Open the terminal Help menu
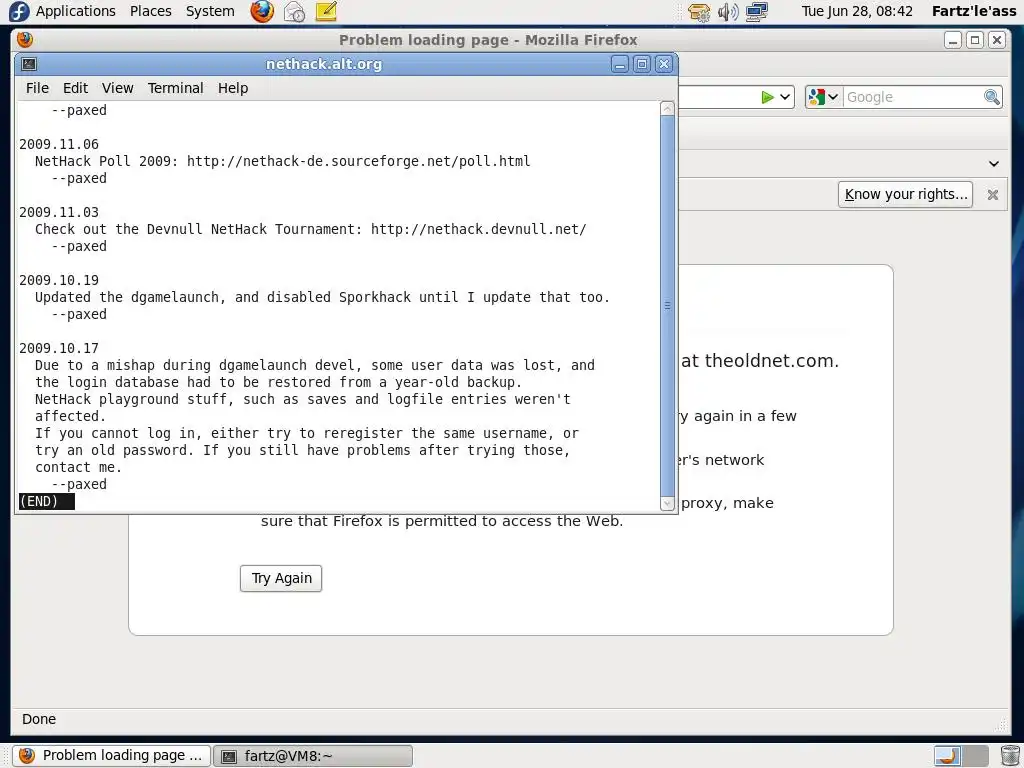 [x=233, y=88]
